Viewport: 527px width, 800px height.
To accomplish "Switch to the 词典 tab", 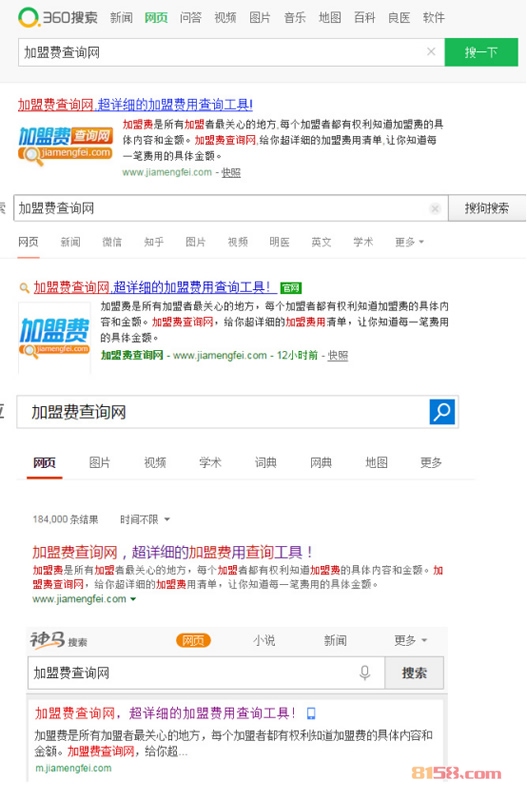I will 266,463.
